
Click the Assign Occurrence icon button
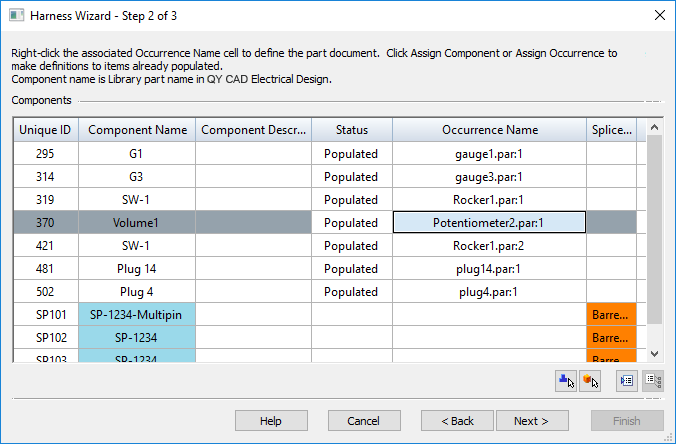coord(589,380)
